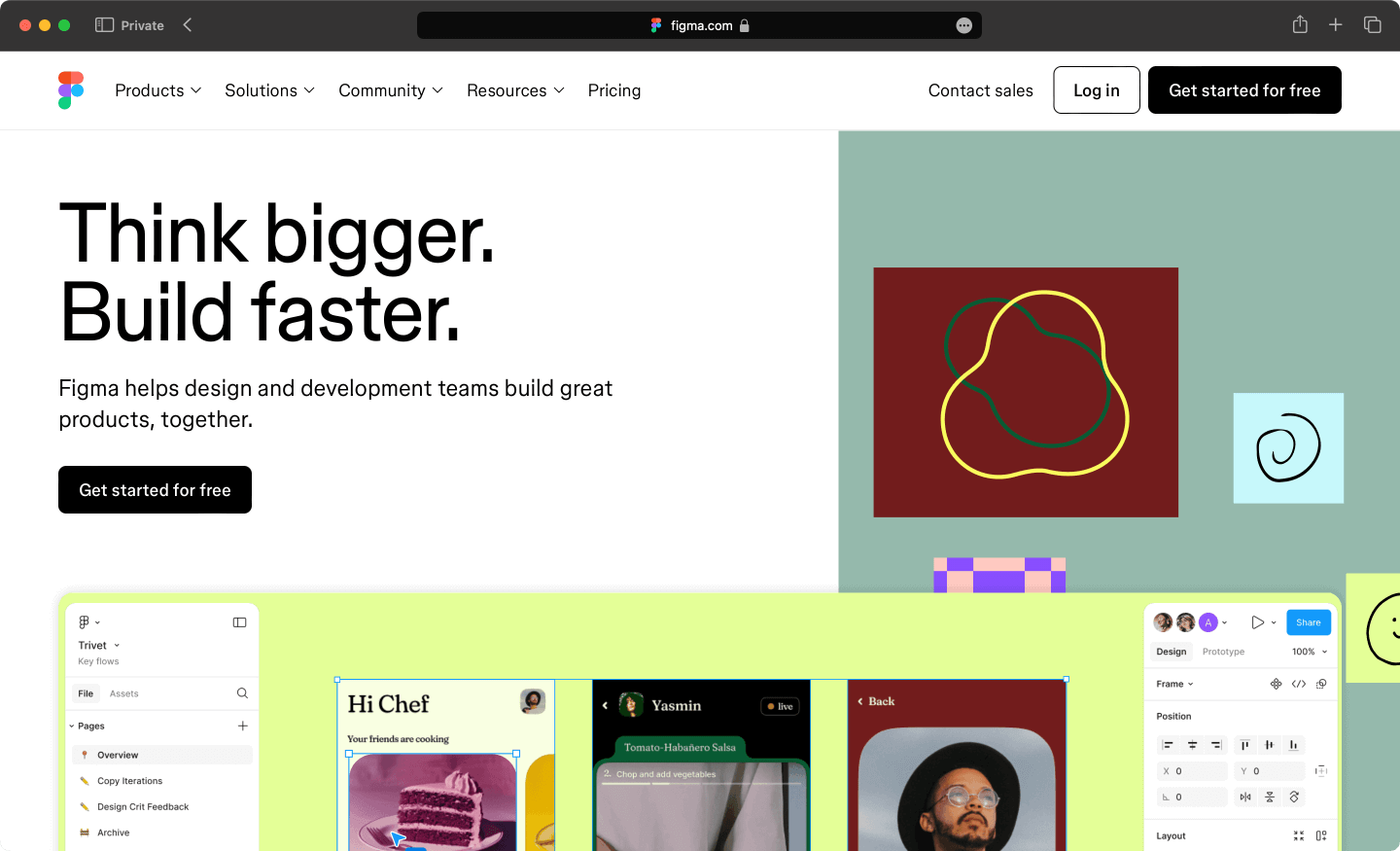Switch to the Prototype tab
This screenshot has width=1400, height=851.
coord(1223,652)
